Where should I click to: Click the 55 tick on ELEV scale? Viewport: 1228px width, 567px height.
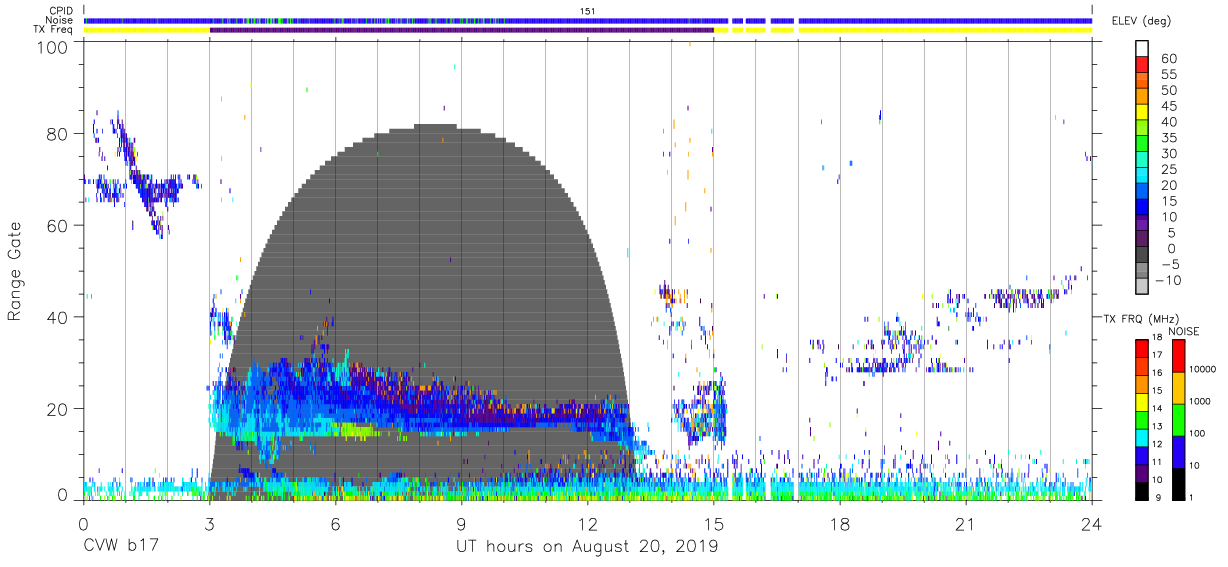pyautogui.click(x=1168, y=75)
